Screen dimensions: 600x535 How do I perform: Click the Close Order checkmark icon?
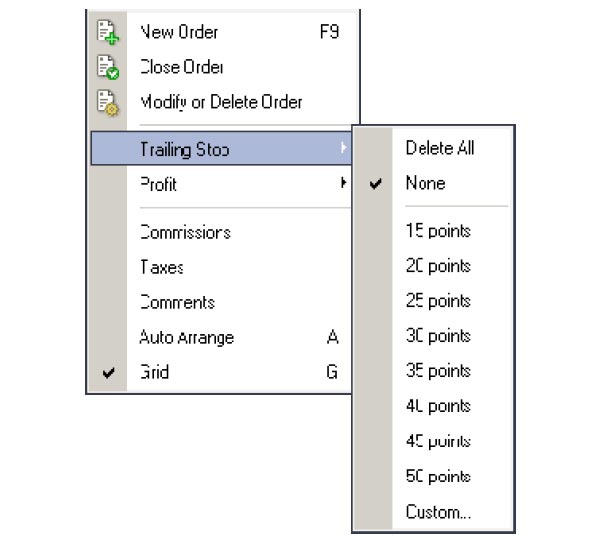pos(106,67)
